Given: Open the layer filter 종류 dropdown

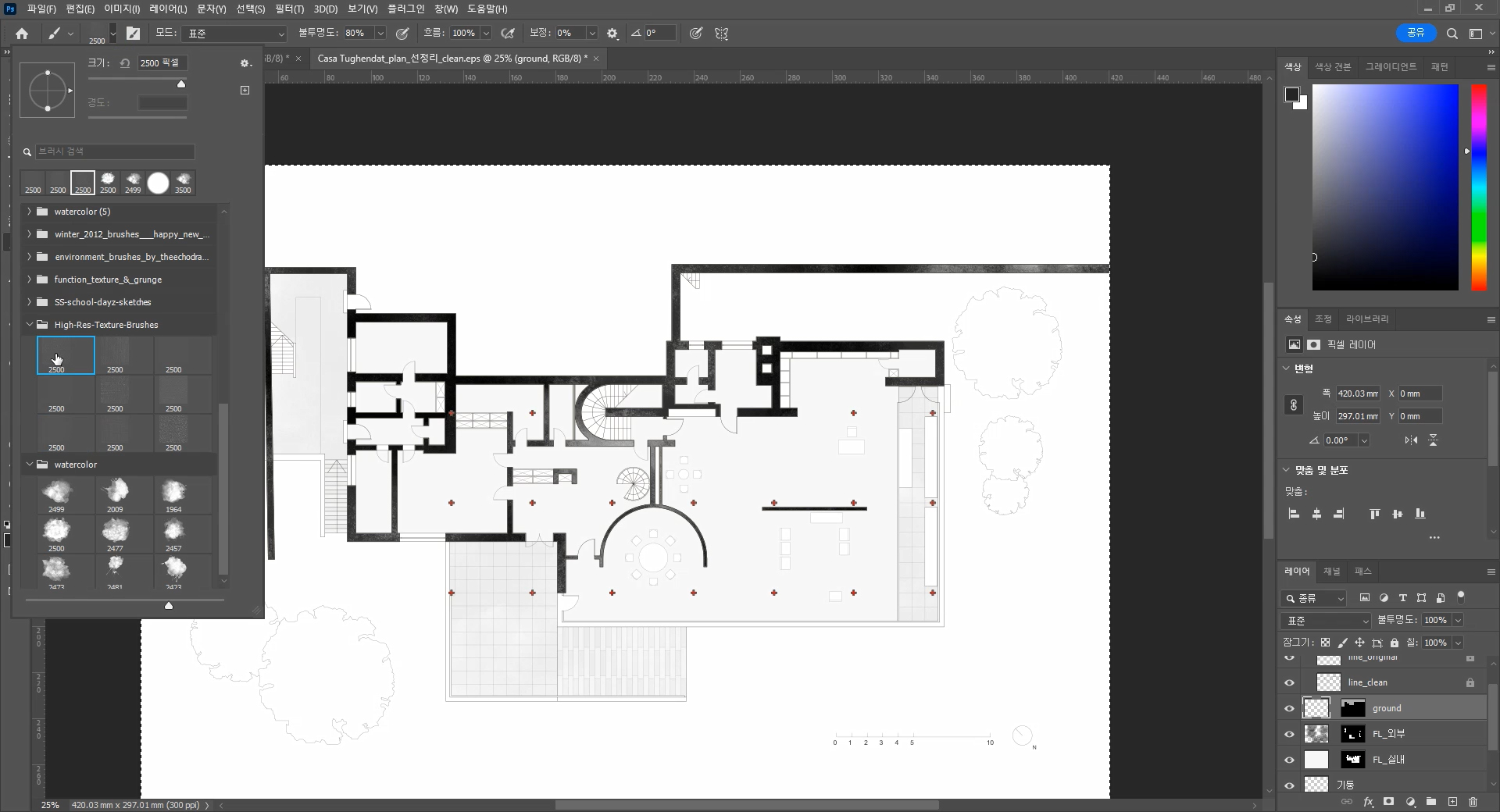Looking at the screenshot, I should [1314, 599].
